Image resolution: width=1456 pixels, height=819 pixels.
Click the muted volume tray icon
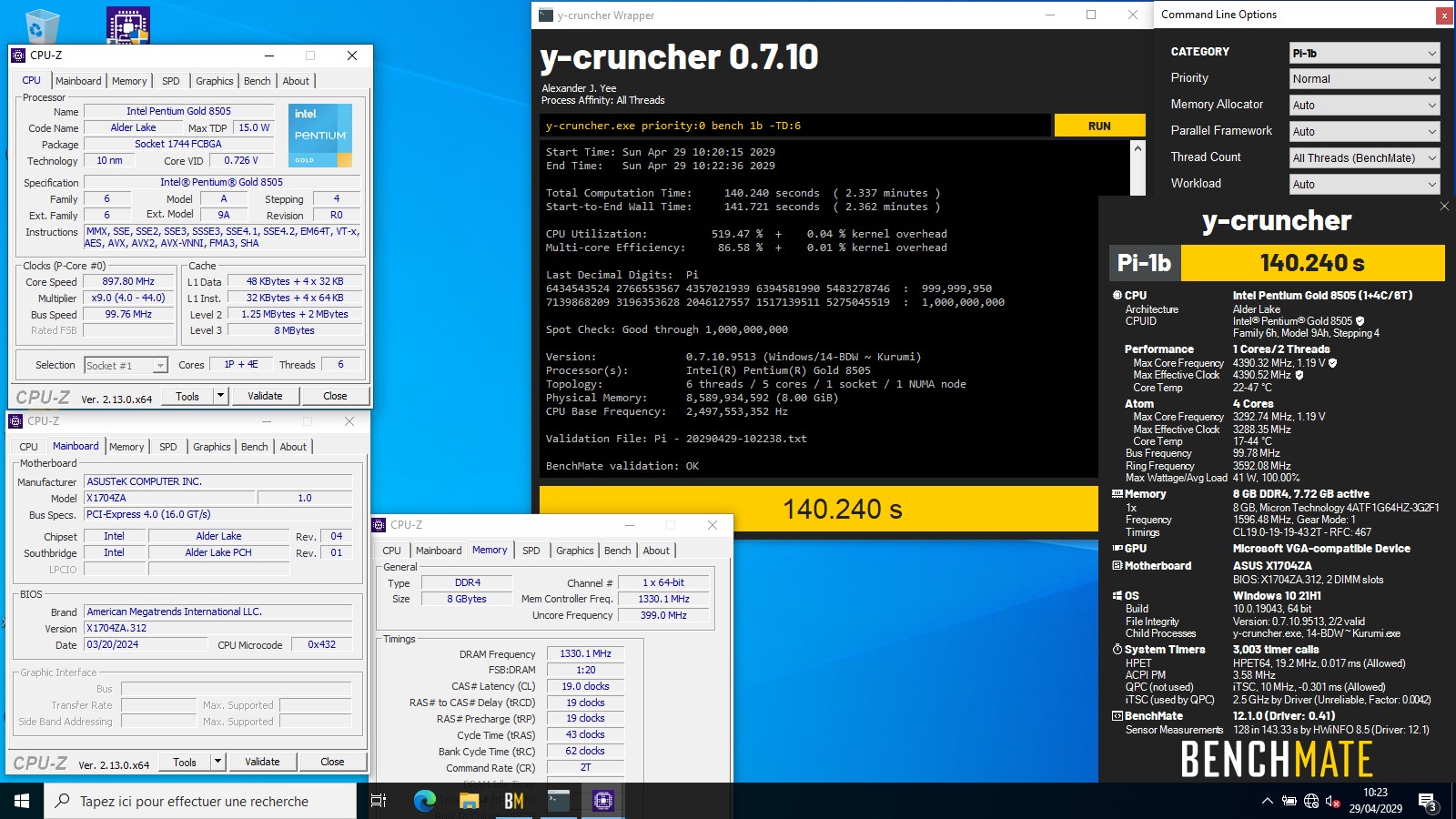1333,802
